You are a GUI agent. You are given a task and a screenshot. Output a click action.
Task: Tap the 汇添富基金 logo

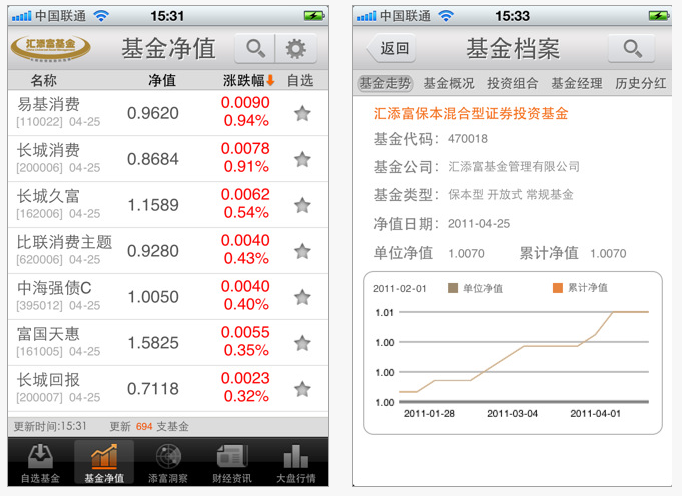click(x=51, y=48)
